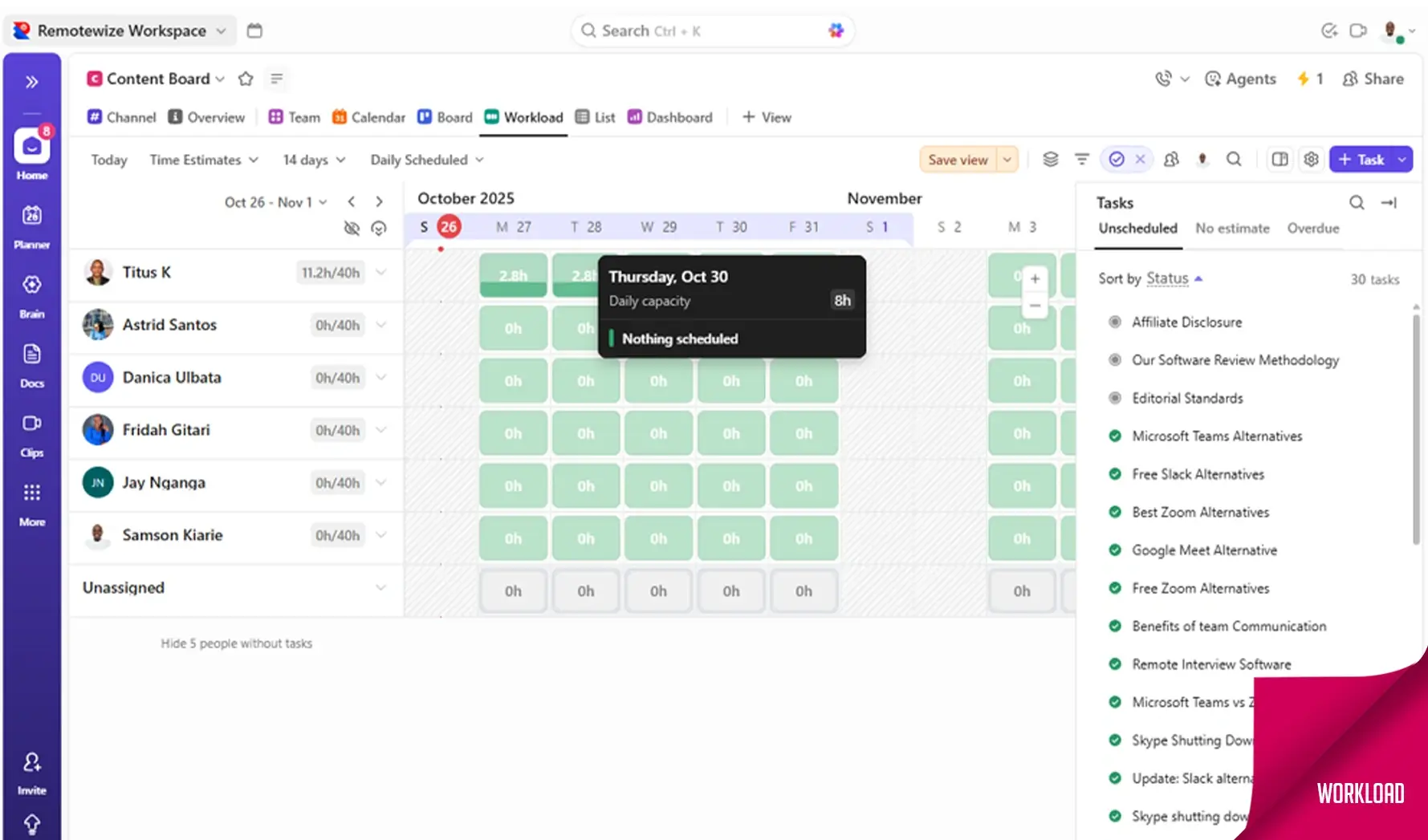The height and width of the screenshot is (840, 1428).
Task: Click the Tasks panel vertical scrollbar
Action: click(1416, 425)
